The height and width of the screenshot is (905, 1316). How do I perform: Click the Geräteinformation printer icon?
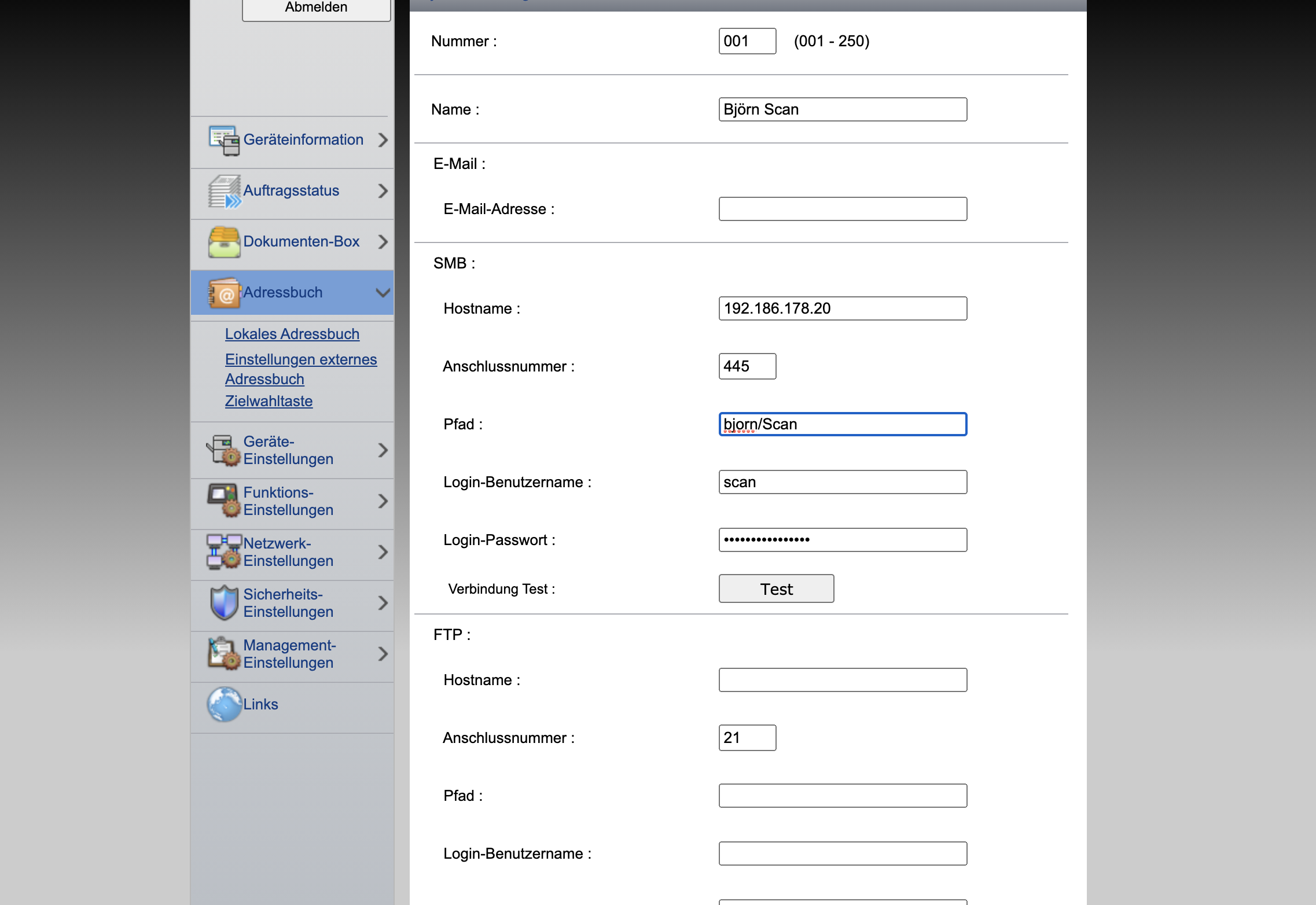point(223,141)
